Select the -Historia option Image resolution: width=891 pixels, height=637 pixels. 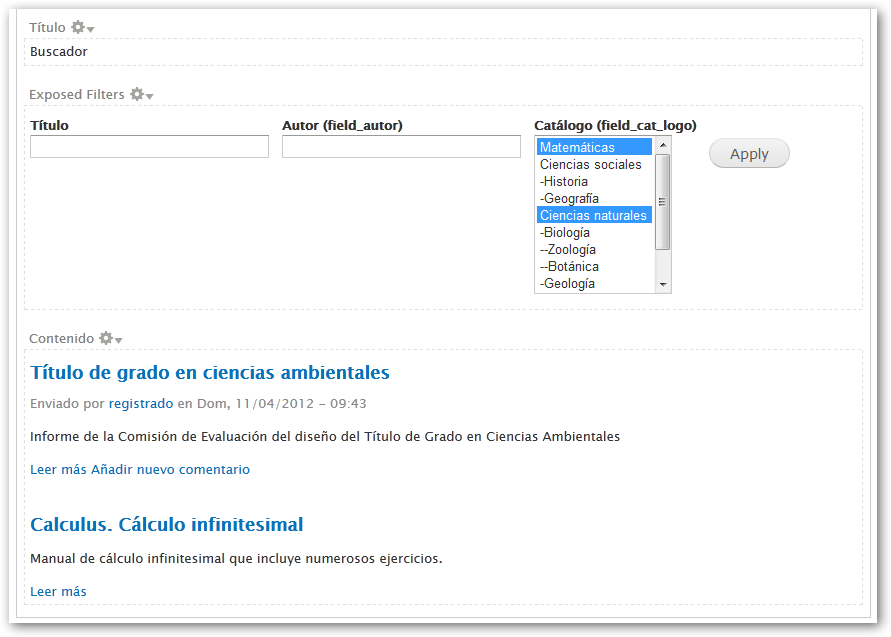coord(594,181)
